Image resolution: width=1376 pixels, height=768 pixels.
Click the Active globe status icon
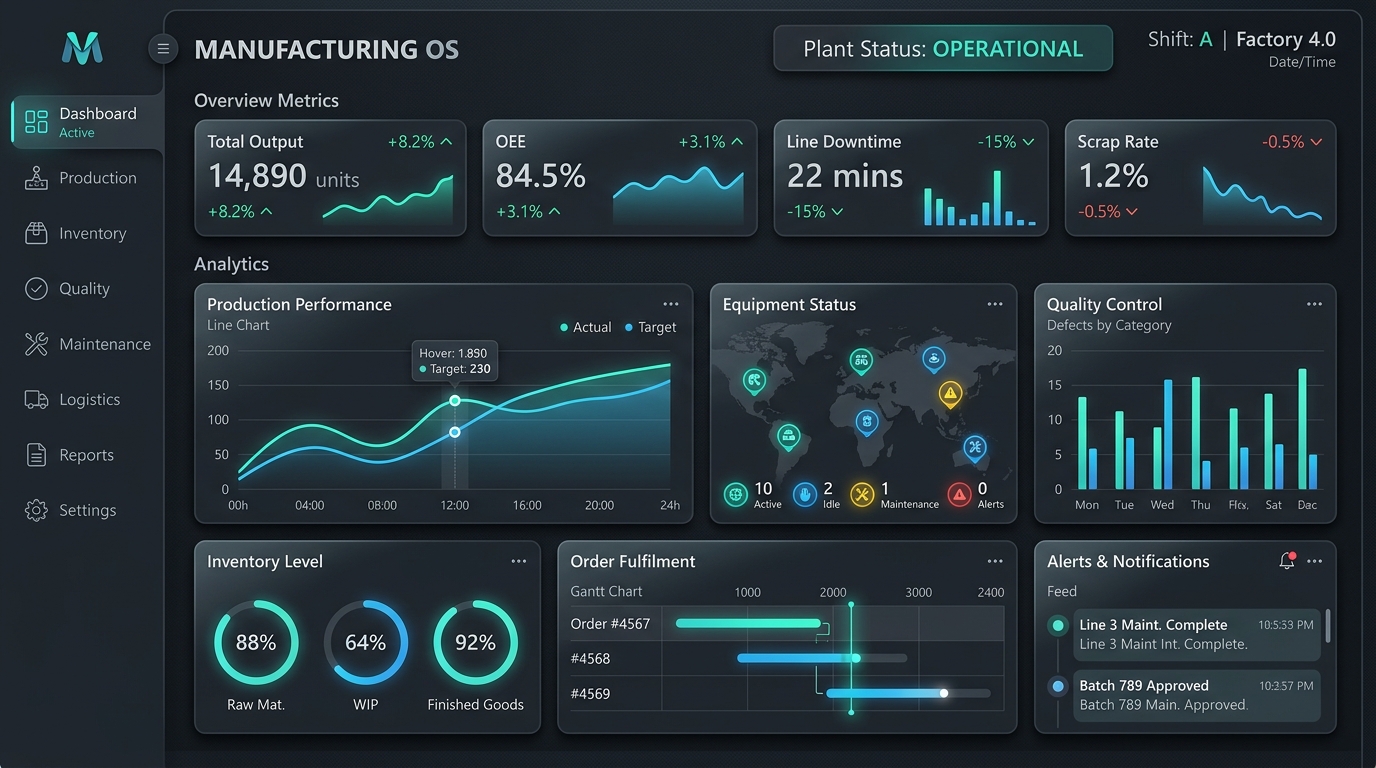736,494
